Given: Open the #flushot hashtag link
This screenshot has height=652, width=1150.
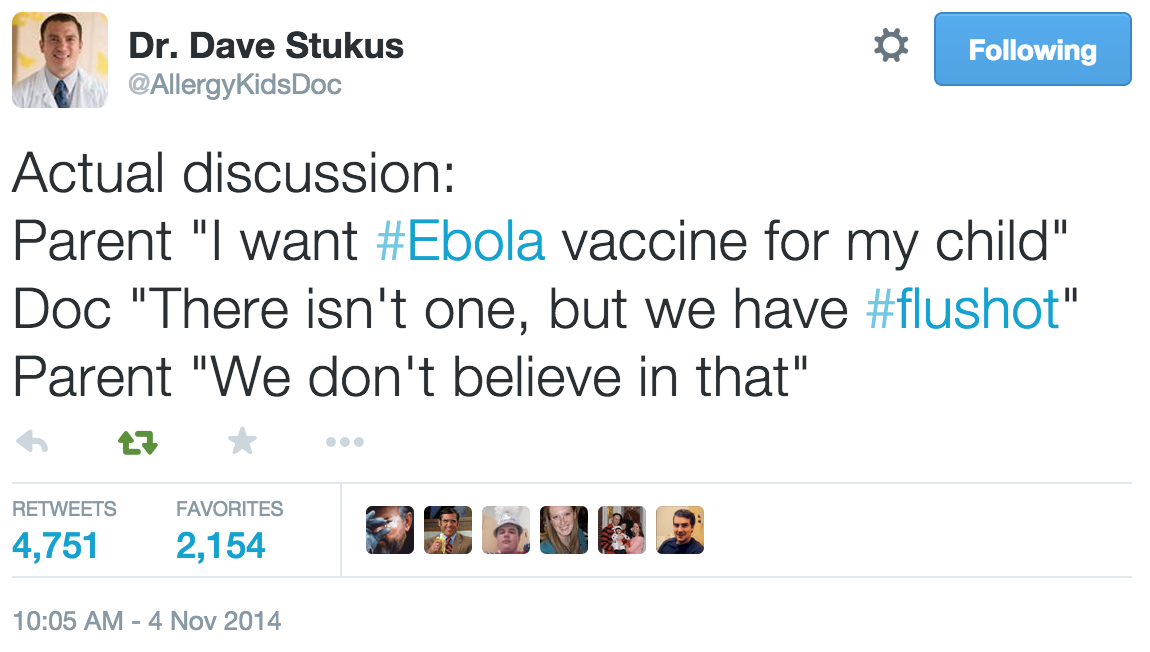Looking at the screenshot, I should 962,310.
